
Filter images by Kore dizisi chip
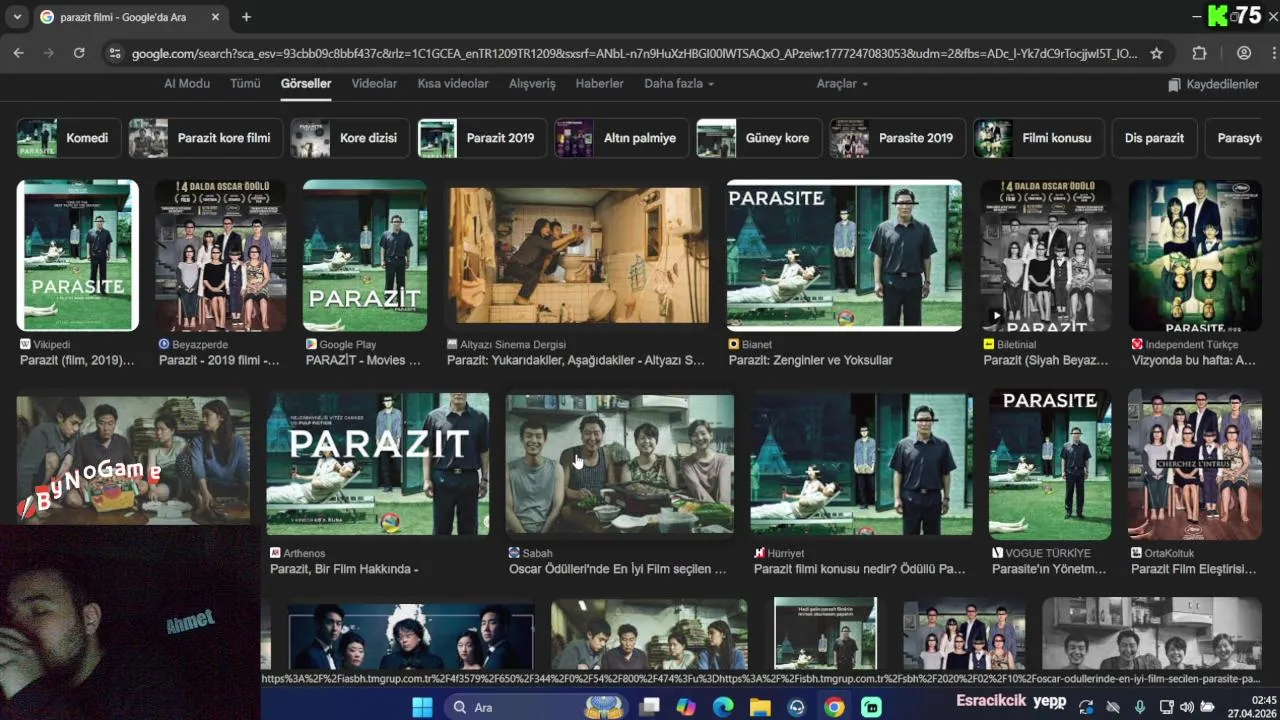tap(350, 138)
